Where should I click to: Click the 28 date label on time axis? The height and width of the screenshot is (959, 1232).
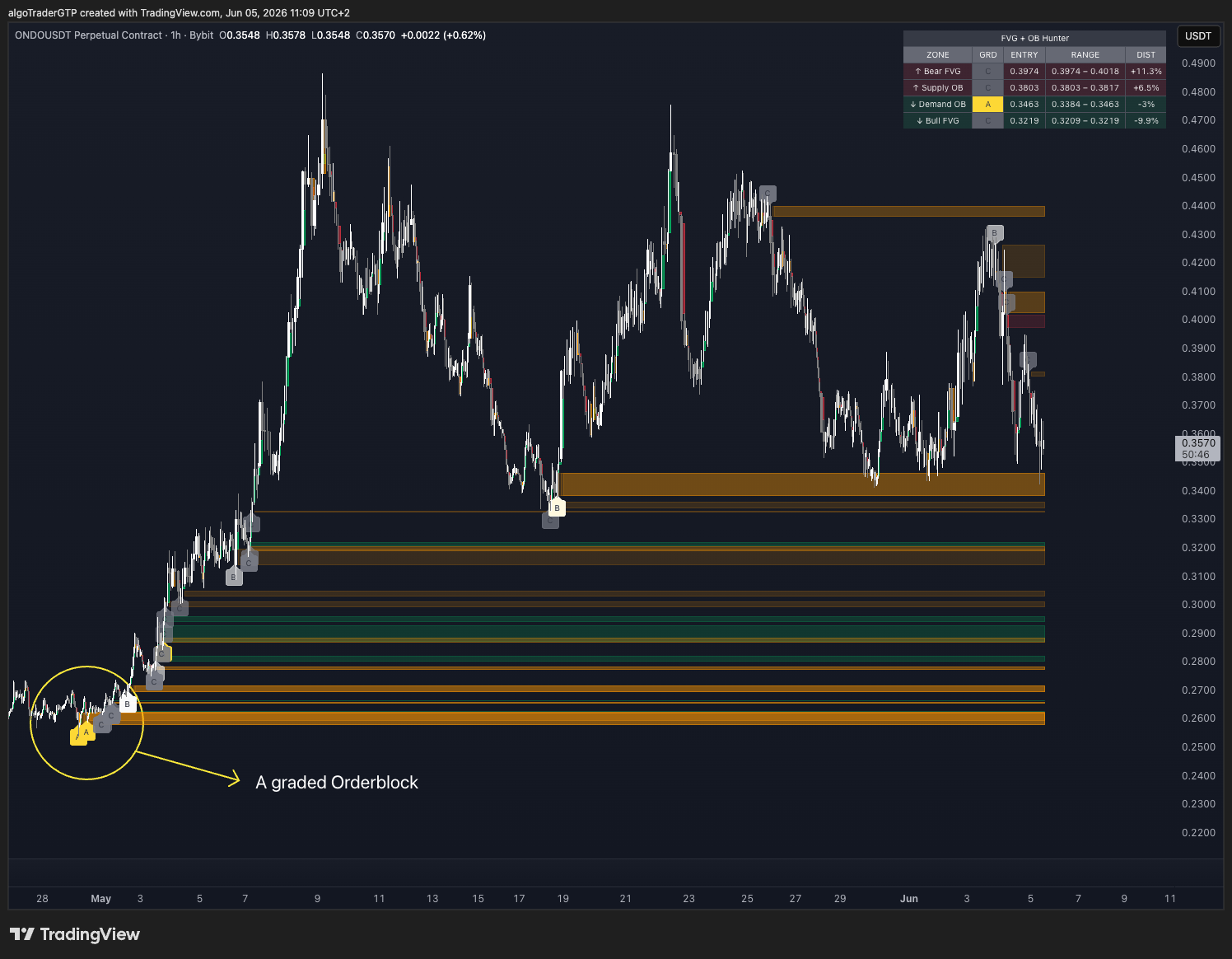[x=42, y=899]
